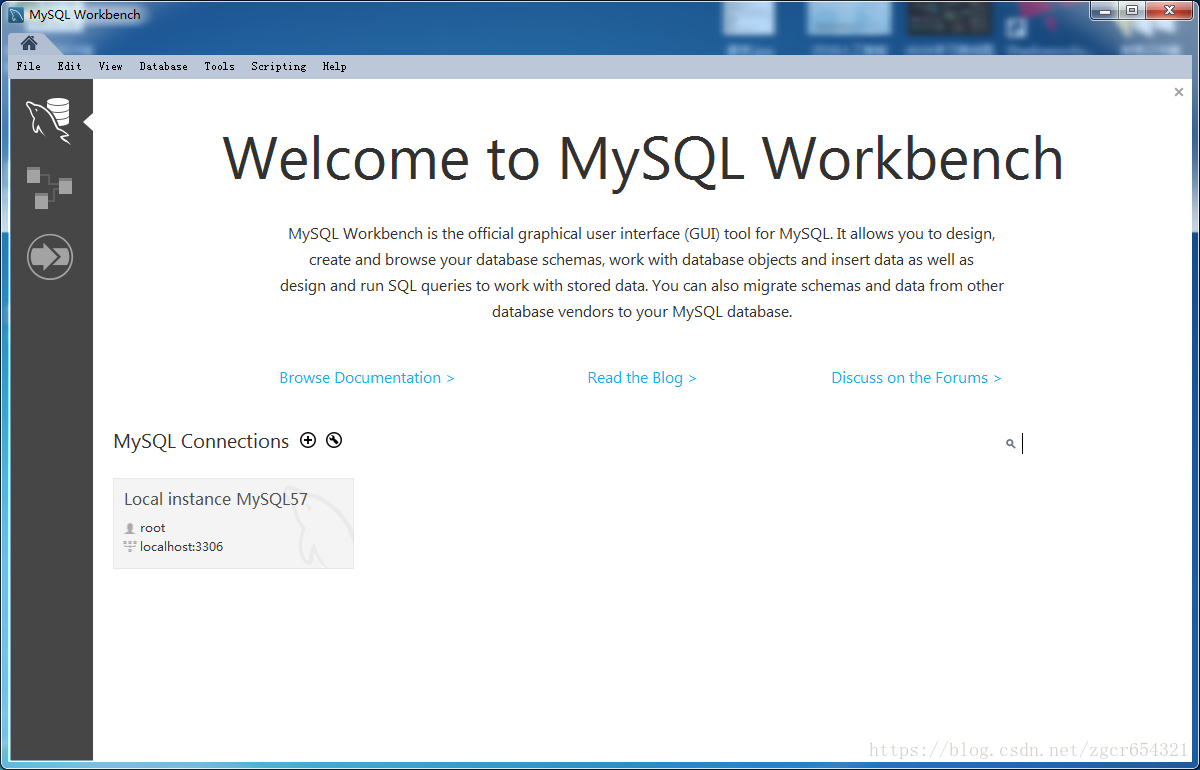Click the MySQL Workbench title bar app icon

[16, 15]
